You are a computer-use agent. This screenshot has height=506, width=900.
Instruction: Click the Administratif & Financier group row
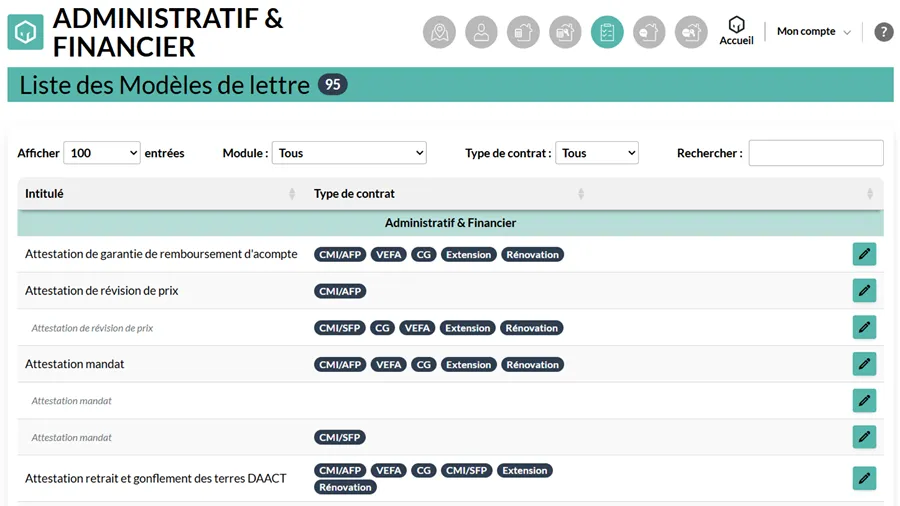pyautogui.click(x=450, y=223)
